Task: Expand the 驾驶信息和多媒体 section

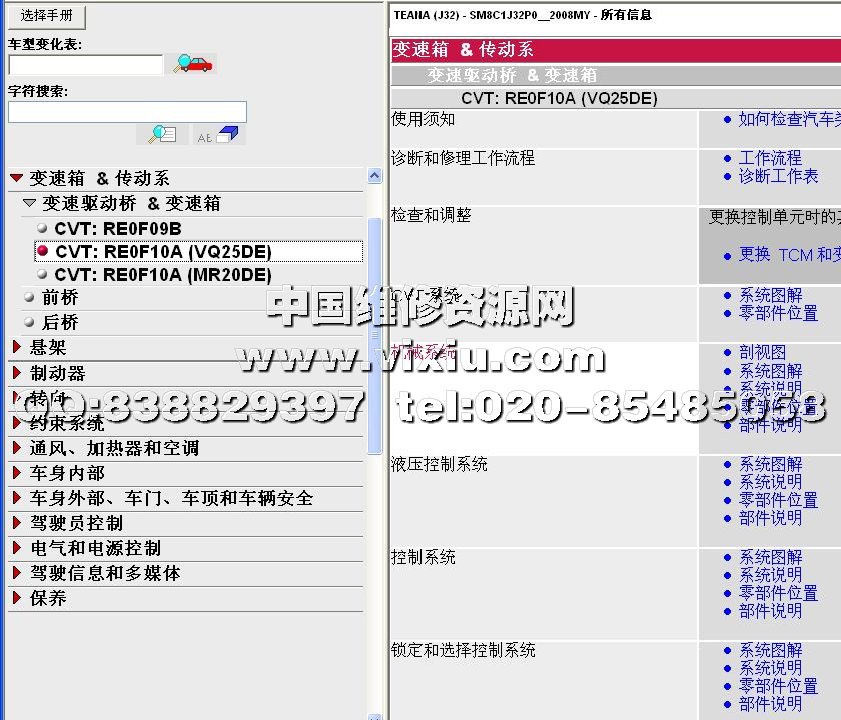Action: 17,572
